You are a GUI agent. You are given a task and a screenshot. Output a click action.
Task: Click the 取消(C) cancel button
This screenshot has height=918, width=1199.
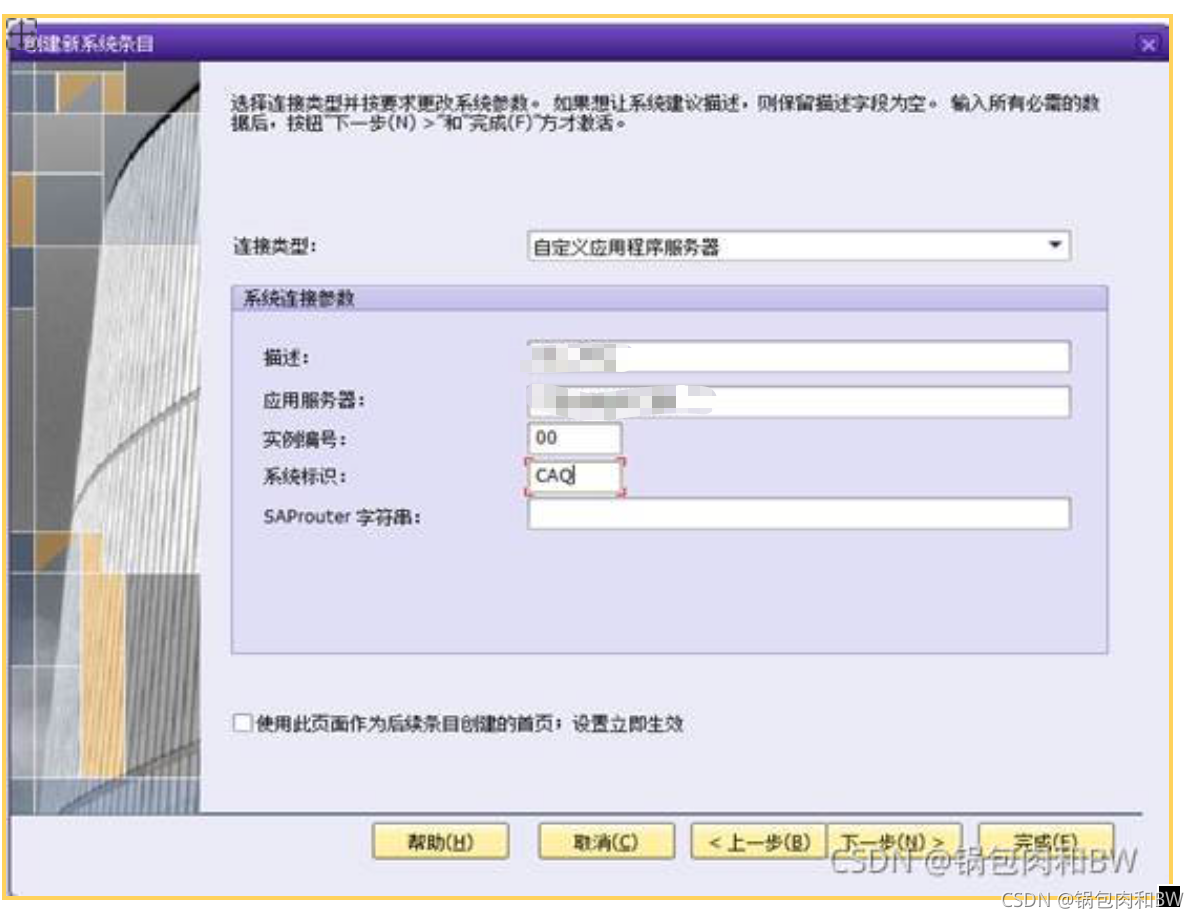click(x=606, y=842)
